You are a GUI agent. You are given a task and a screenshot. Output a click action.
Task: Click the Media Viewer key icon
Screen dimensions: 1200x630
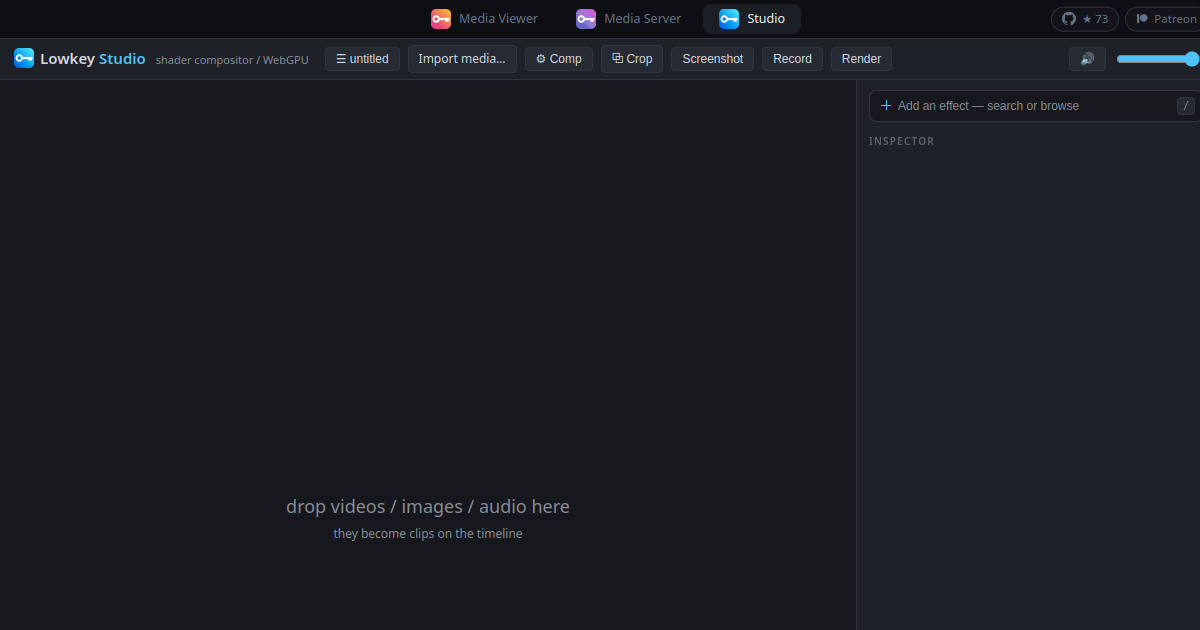pos(441,19)
